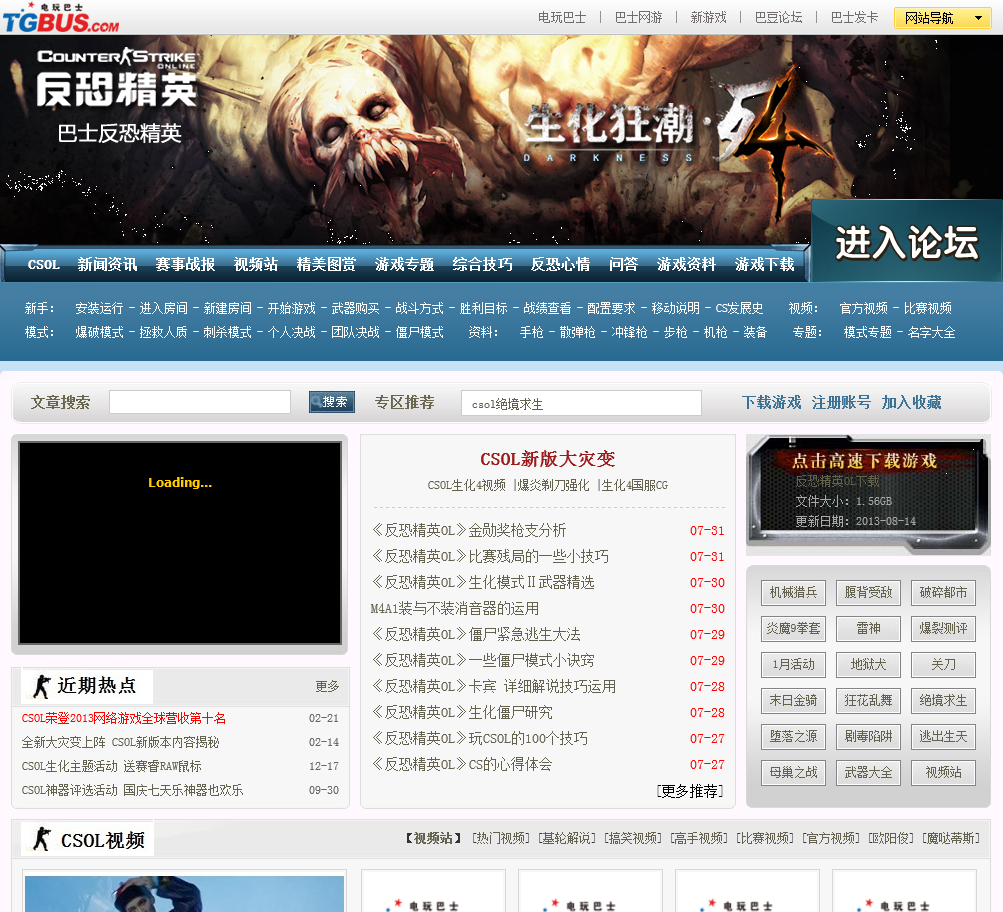Open the 网站导航 dropdown
Screen dimensions: 1003x912
pyautogui.click(x=942, y=18)
